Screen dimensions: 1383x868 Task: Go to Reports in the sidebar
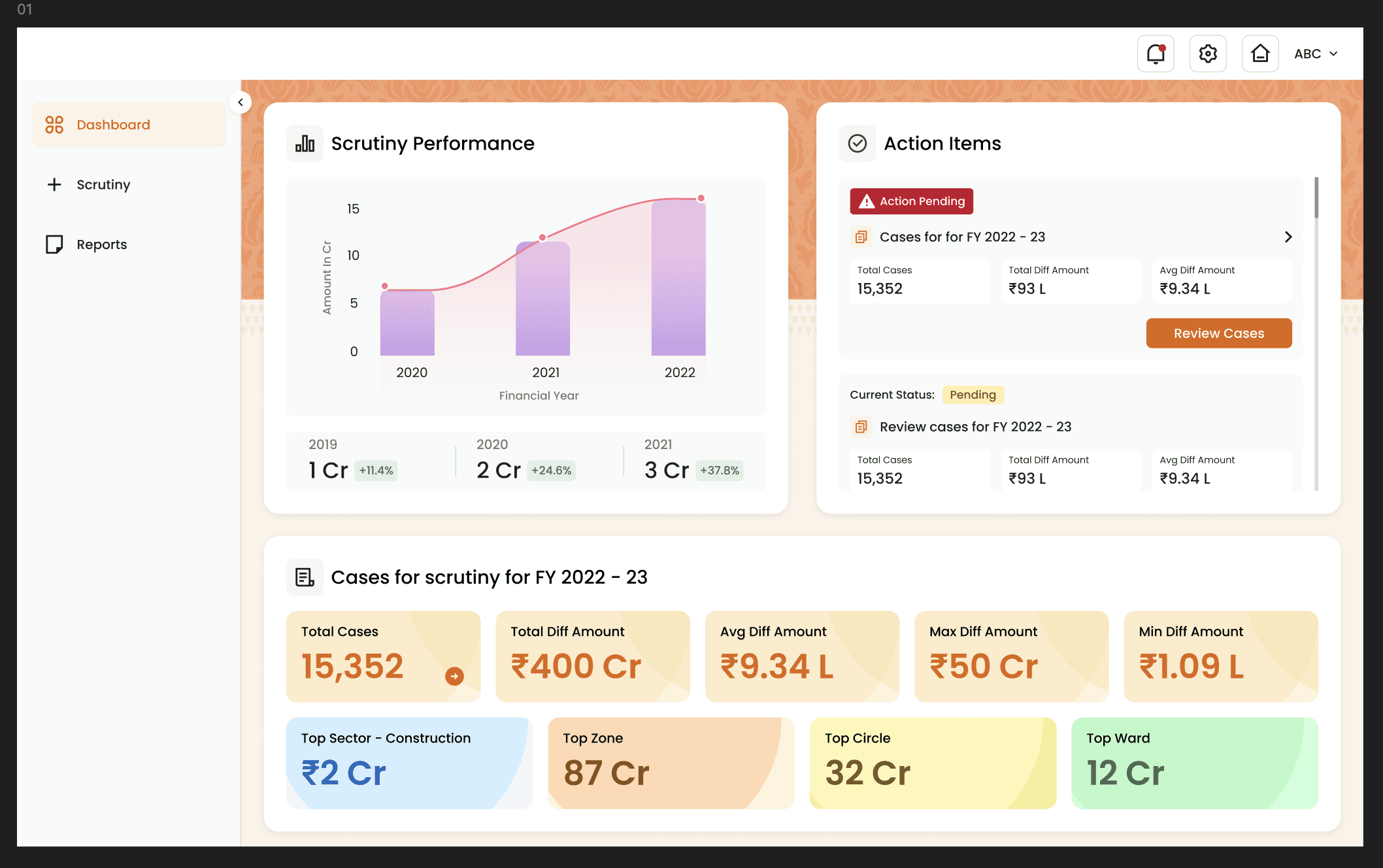coord(101,244)
